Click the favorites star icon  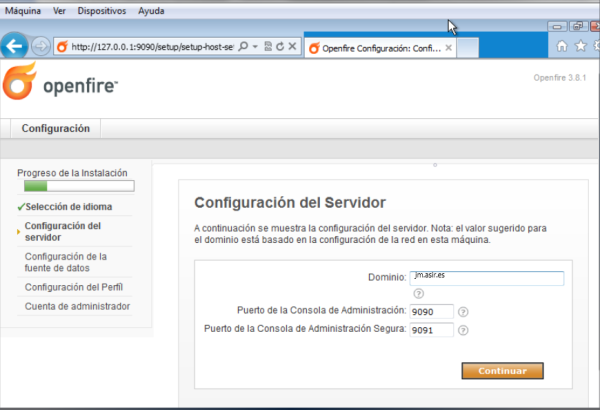(x=580, y=46)
